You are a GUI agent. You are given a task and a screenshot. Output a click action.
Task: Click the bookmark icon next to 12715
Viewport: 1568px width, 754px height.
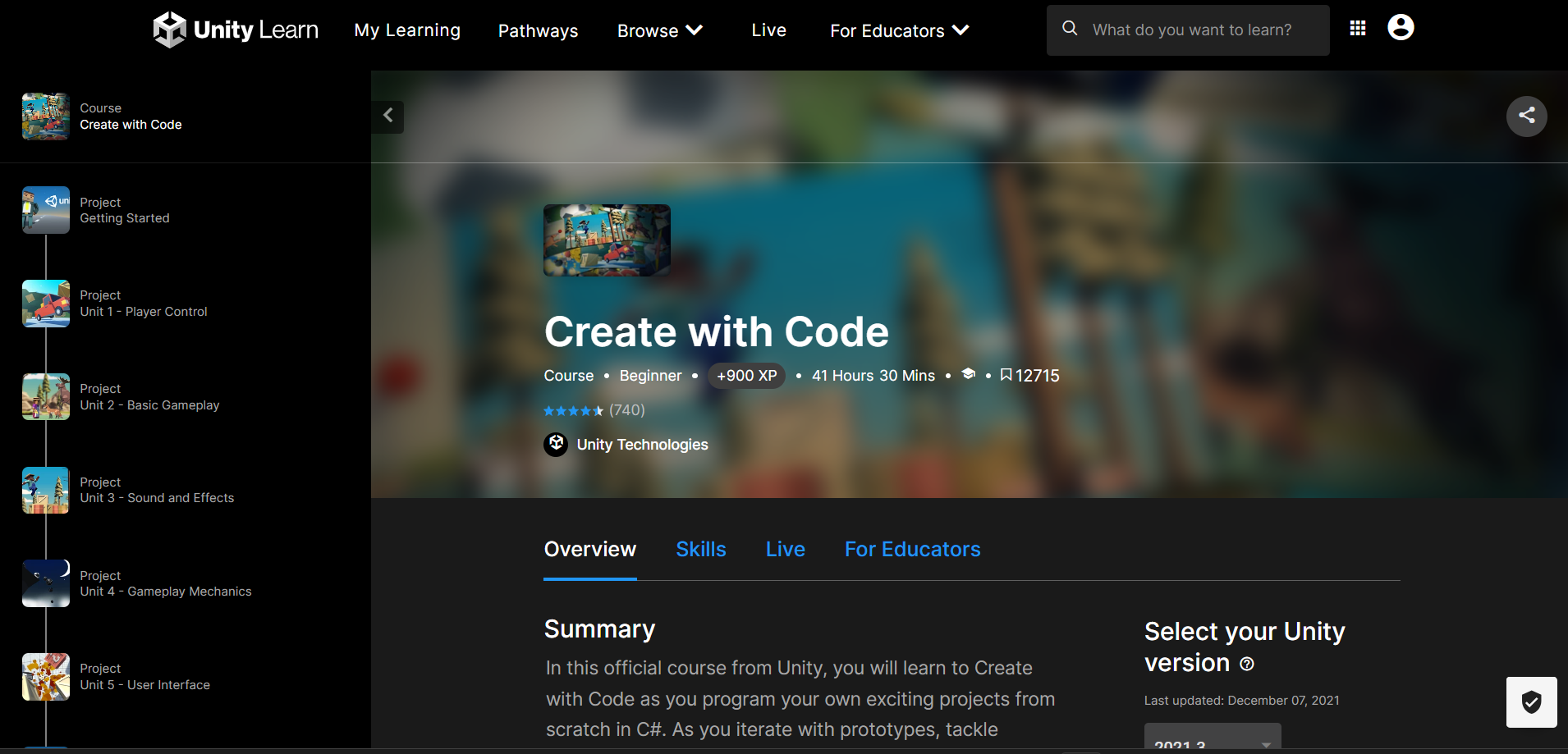click(x=1006, y=375)
